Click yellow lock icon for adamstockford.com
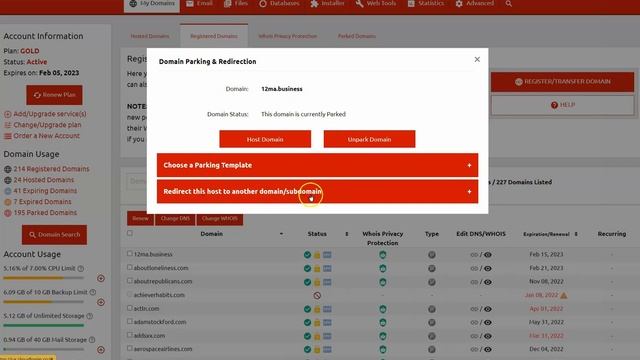Screen dimensions: 640x360 point(317,322)
